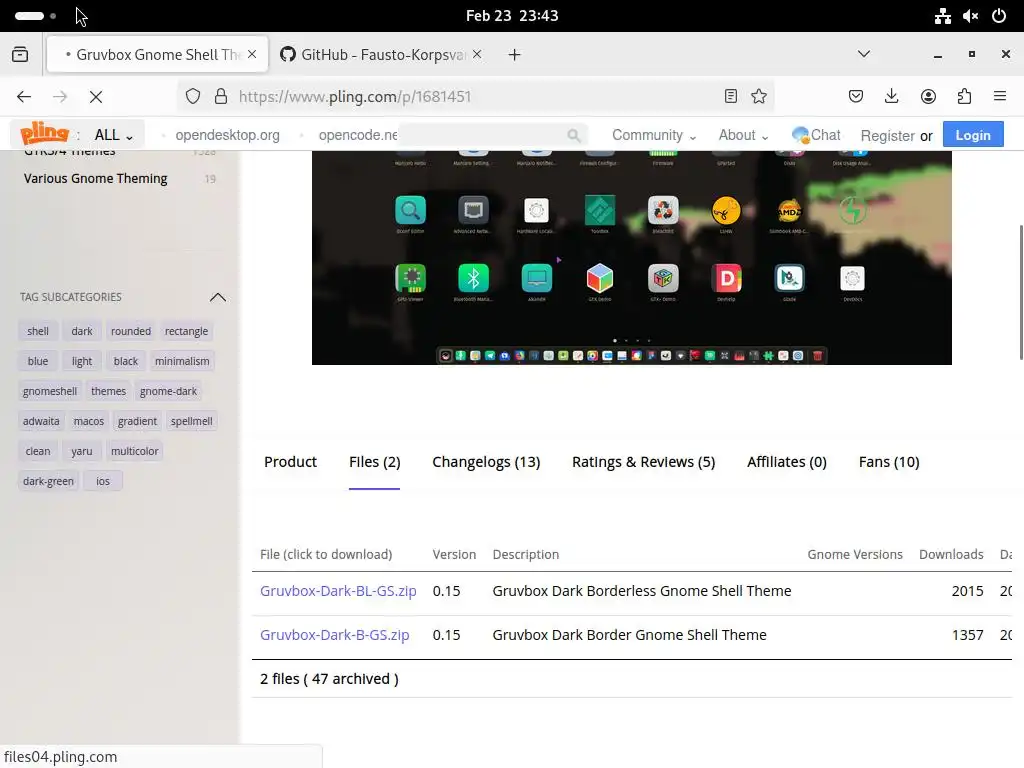Filter by the adwaita tag
Screen dimensions: 1024x768
41,421
